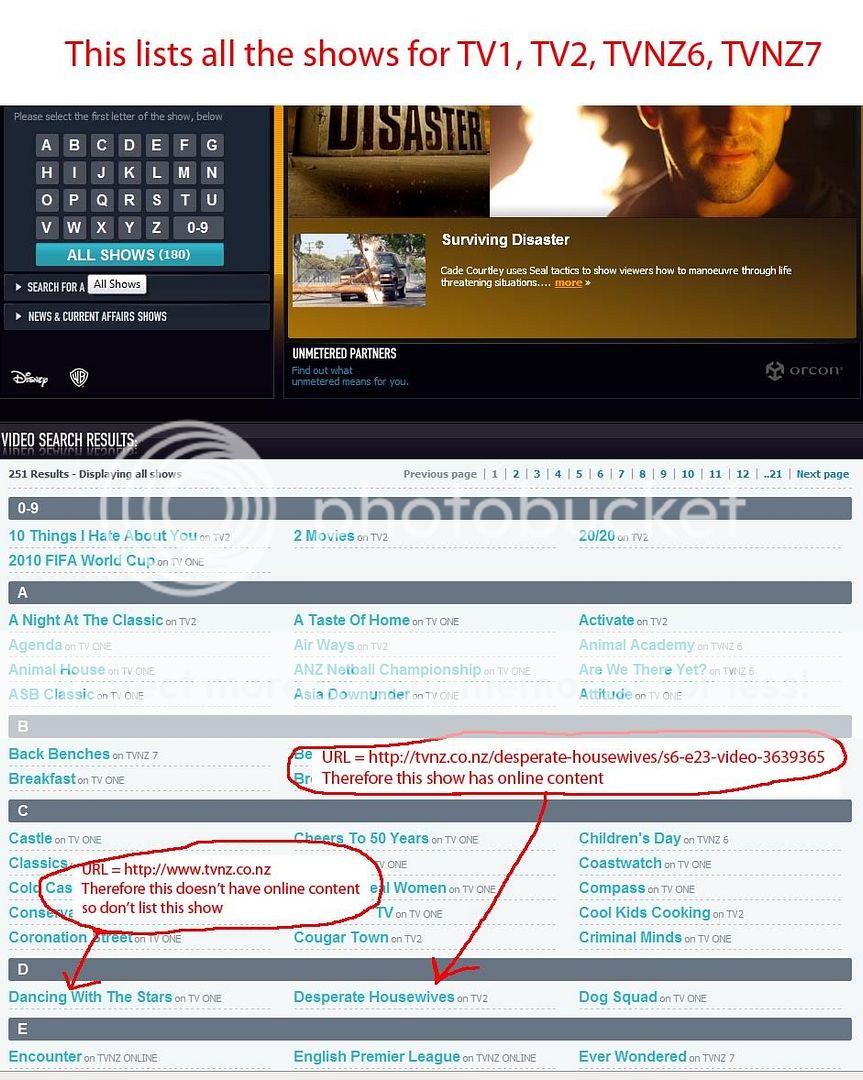Viewport: 863px width, 1080px height.
Task: Open the Criminal Minds show link
Action: [x=630, y=938]
